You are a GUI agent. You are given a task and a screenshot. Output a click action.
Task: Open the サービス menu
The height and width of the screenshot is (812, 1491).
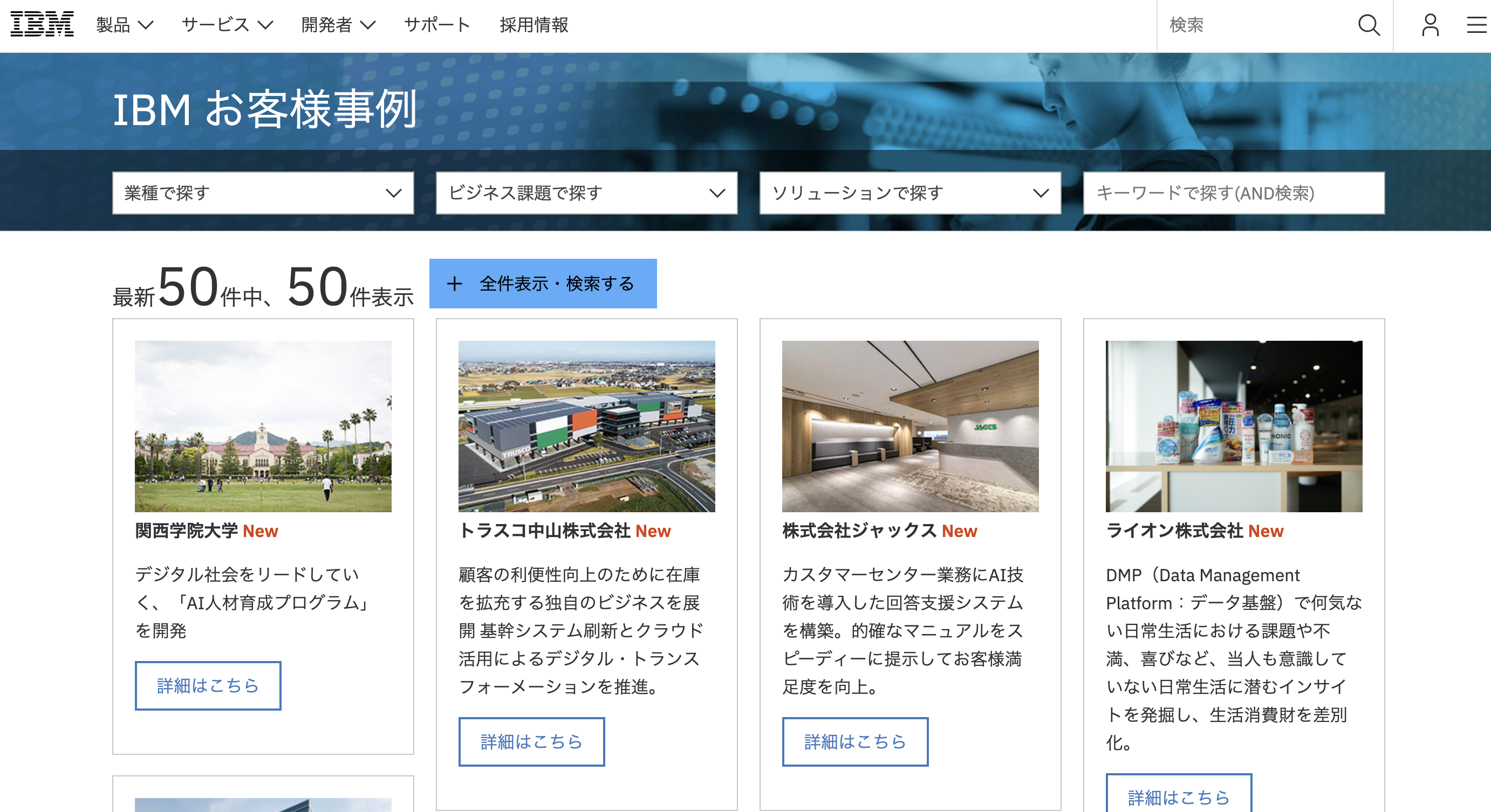pos(228,25)
